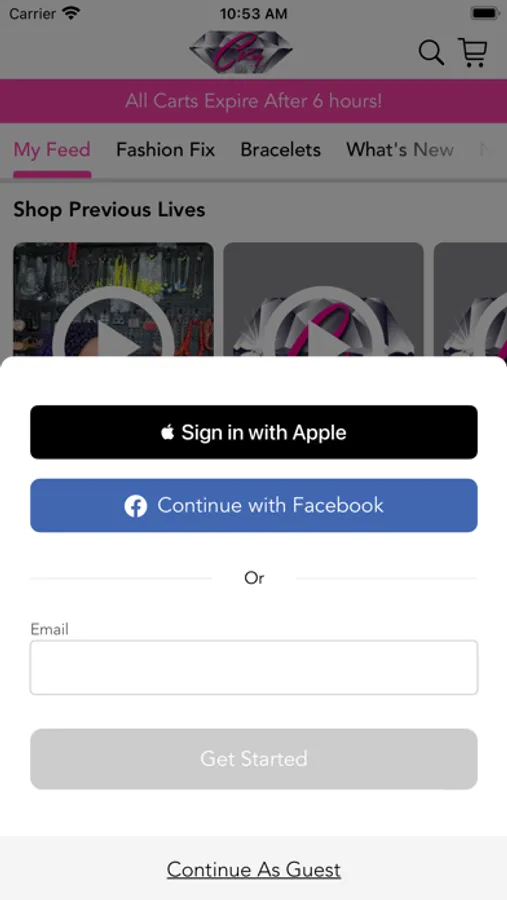The image size is (507, 900).
Task: Check the Wi-Fi status icon
Action: [72, 13]
